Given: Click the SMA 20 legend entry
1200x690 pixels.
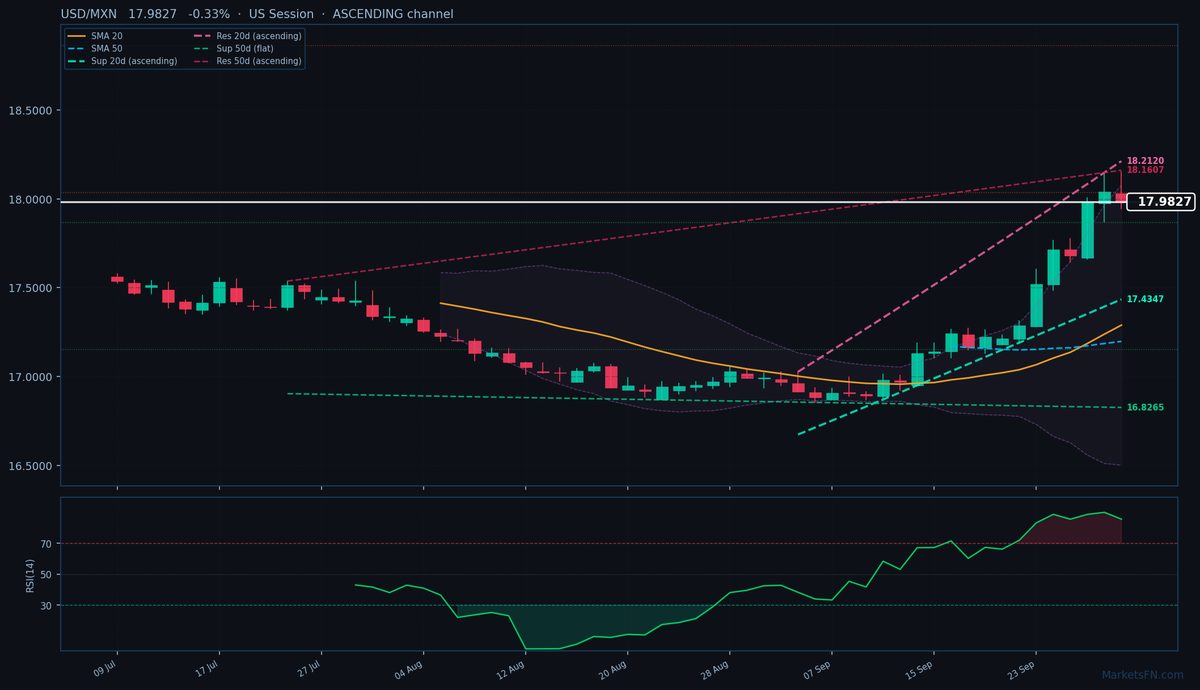Looking at the screenshot, I should click(x=95, y=36).
